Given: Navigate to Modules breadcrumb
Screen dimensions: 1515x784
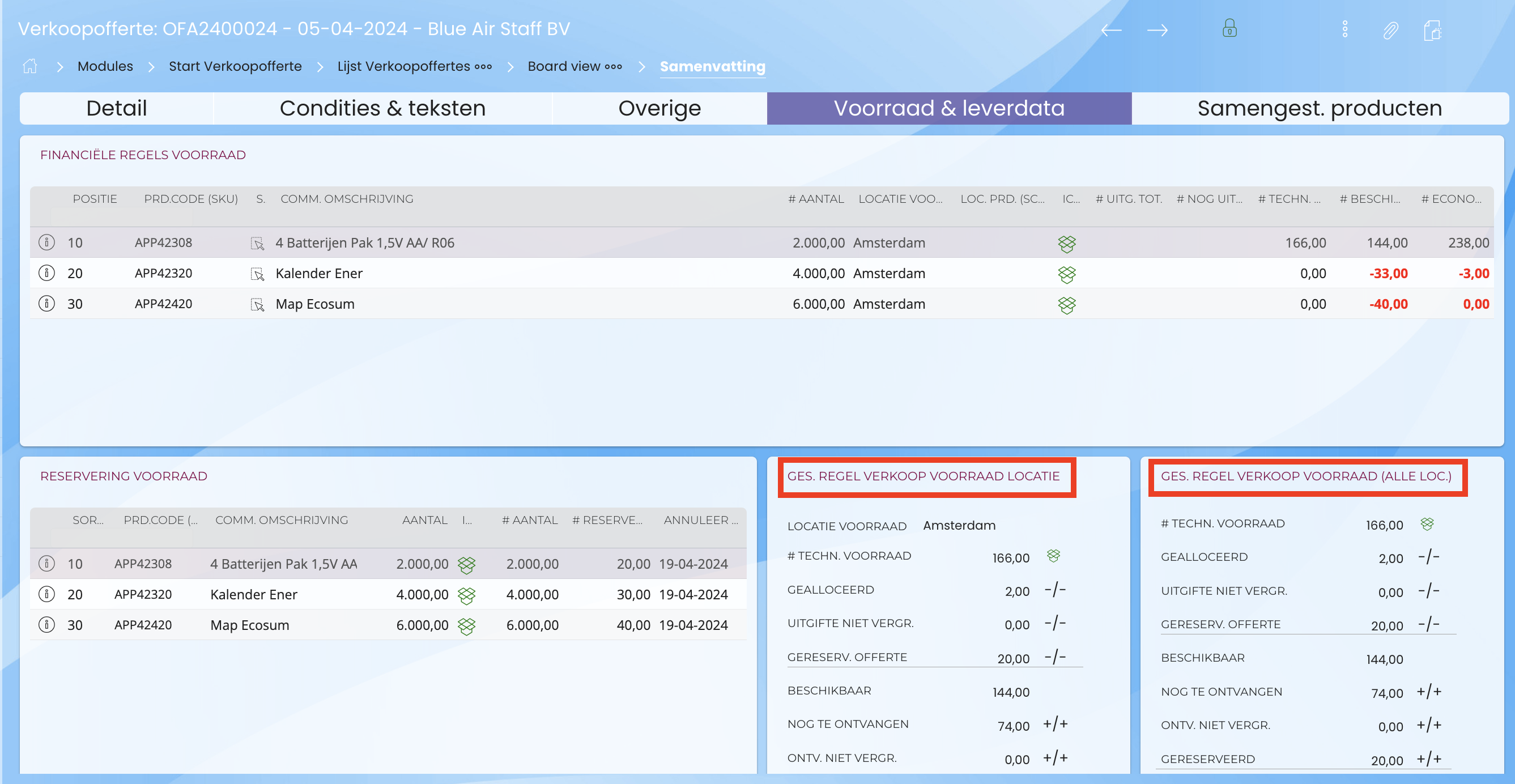Looking at the screenshot, I should click(105, 66).
